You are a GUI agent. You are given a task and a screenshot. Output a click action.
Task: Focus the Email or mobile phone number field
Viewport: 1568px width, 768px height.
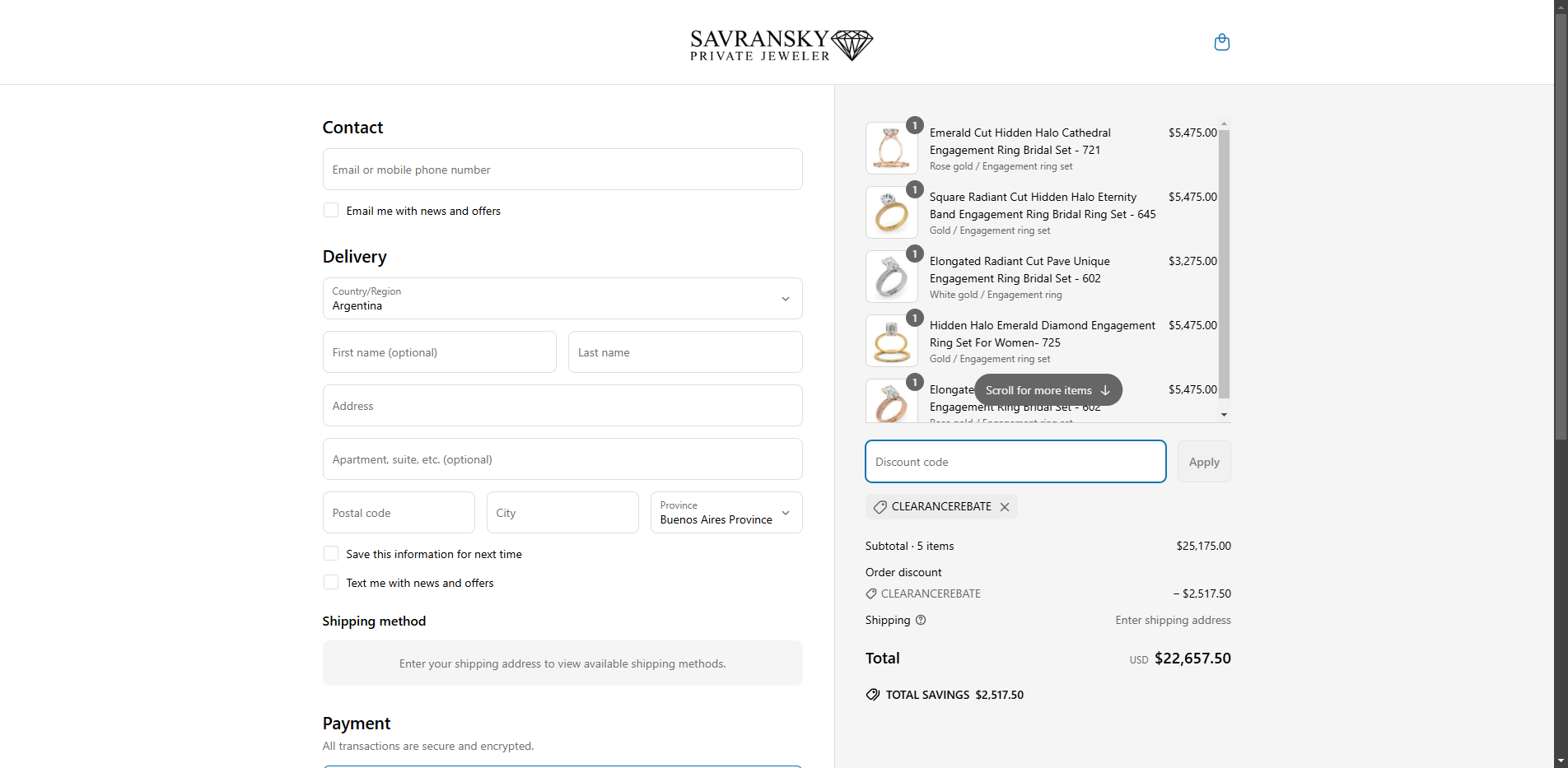[562, 170]
